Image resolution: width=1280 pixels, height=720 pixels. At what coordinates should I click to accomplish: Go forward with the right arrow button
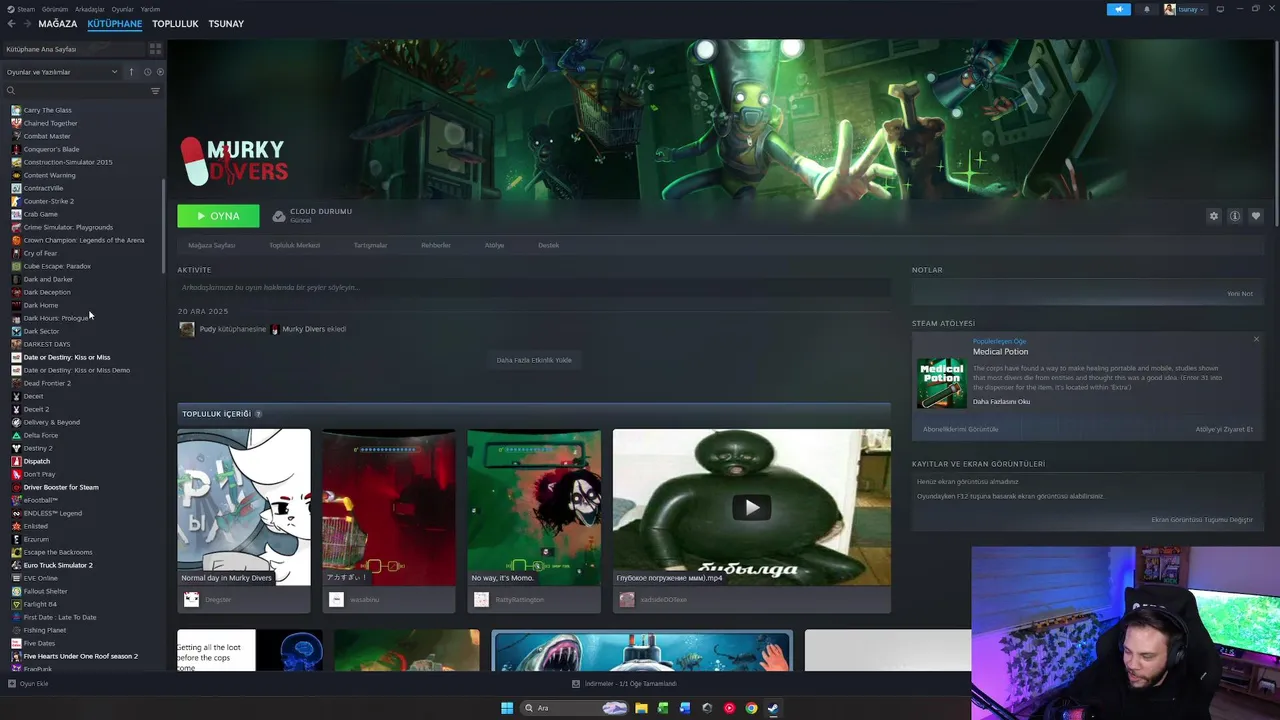[x=27, y=24]
